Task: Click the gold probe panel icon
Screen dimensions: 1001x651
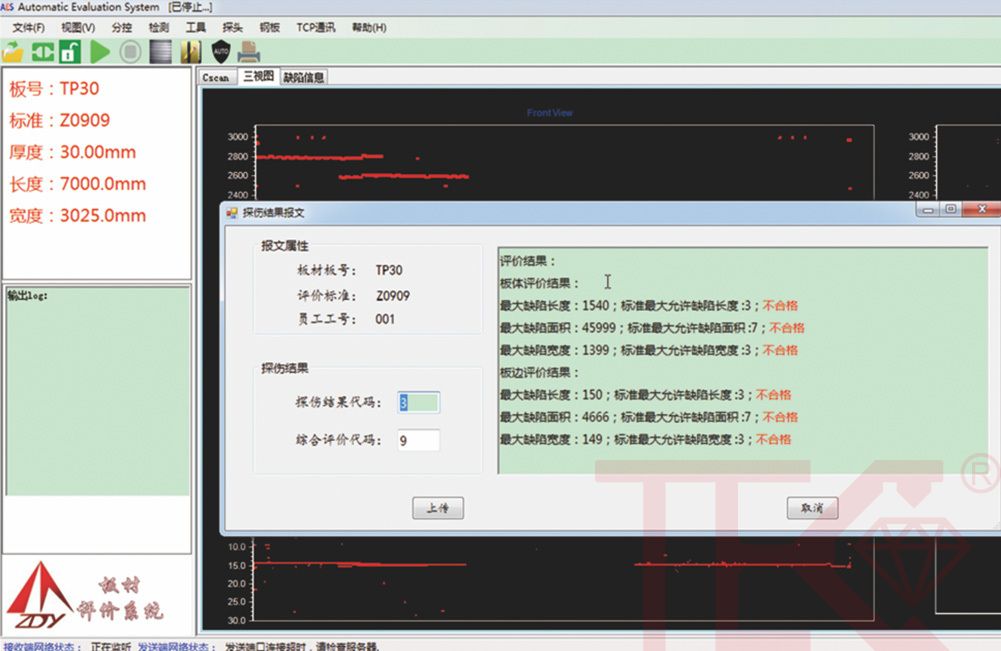Action: click(191, 51)
